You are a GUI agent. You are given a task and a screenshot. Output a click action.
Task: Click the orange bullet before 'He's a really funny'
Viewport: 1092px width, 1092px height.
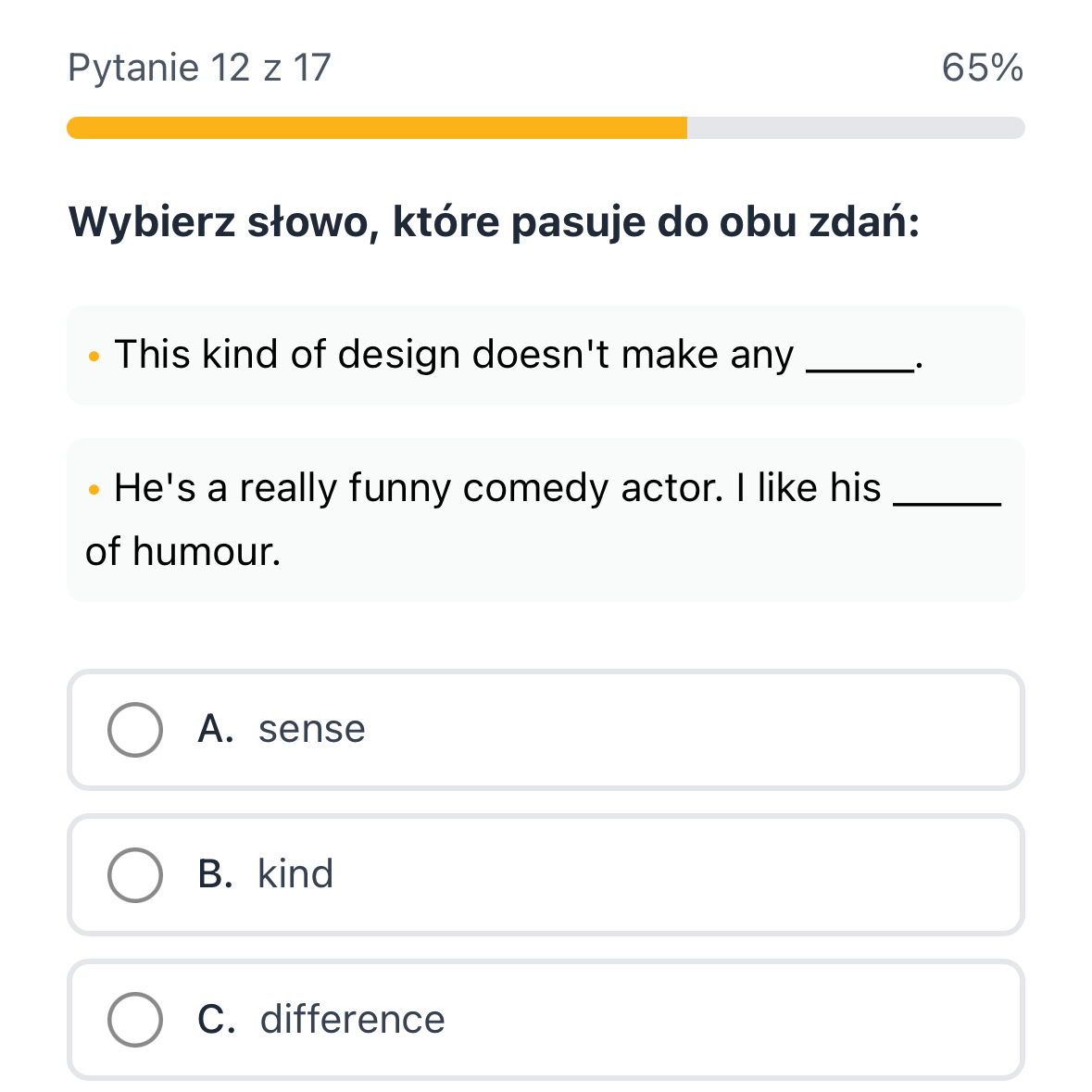[x=94, y=489]
